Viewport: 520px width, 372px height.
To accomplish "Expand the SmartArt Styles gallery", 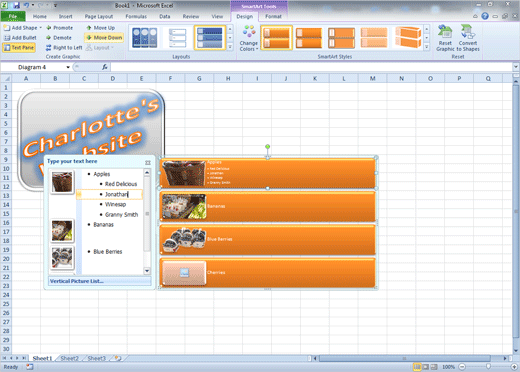I will tap(426, 47).
